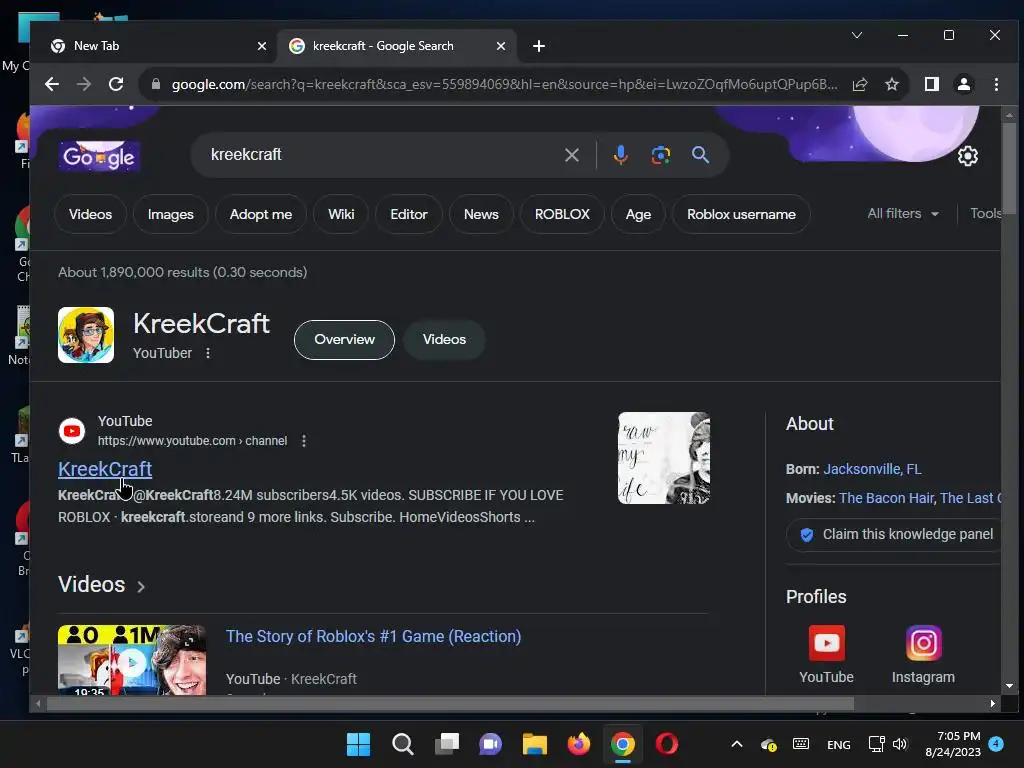Select the Adopt me filter chip

coord(261,214)
